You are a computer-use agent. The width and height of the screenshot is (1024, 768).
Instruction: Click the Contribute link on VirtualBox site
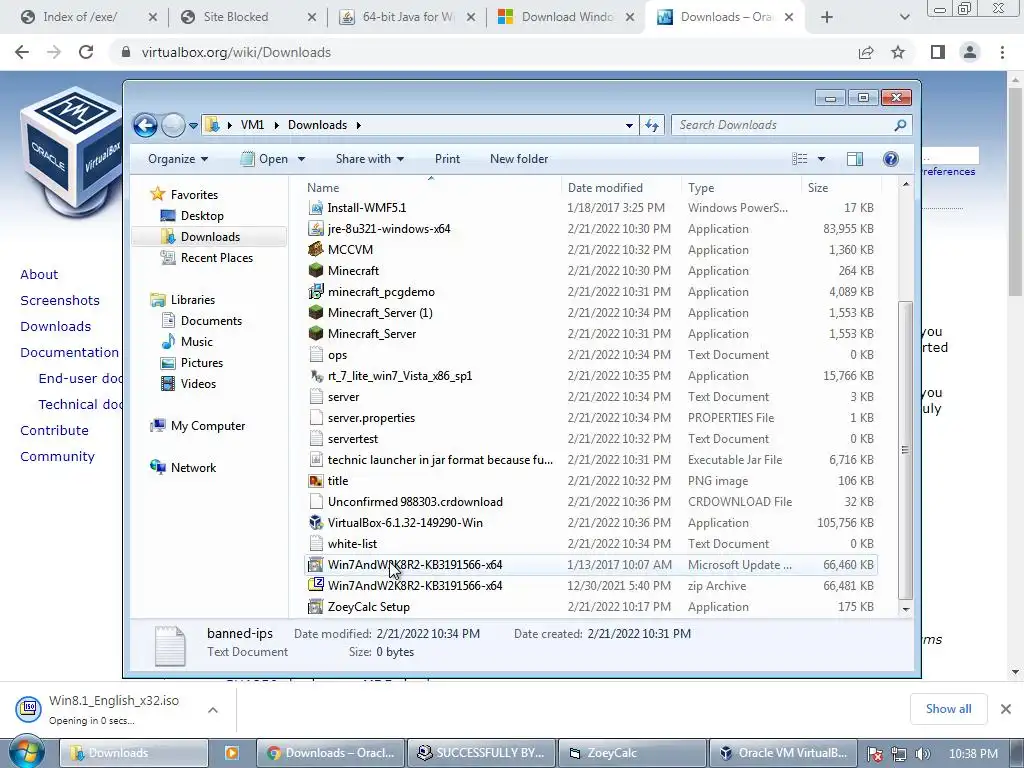tap(54, 430)
